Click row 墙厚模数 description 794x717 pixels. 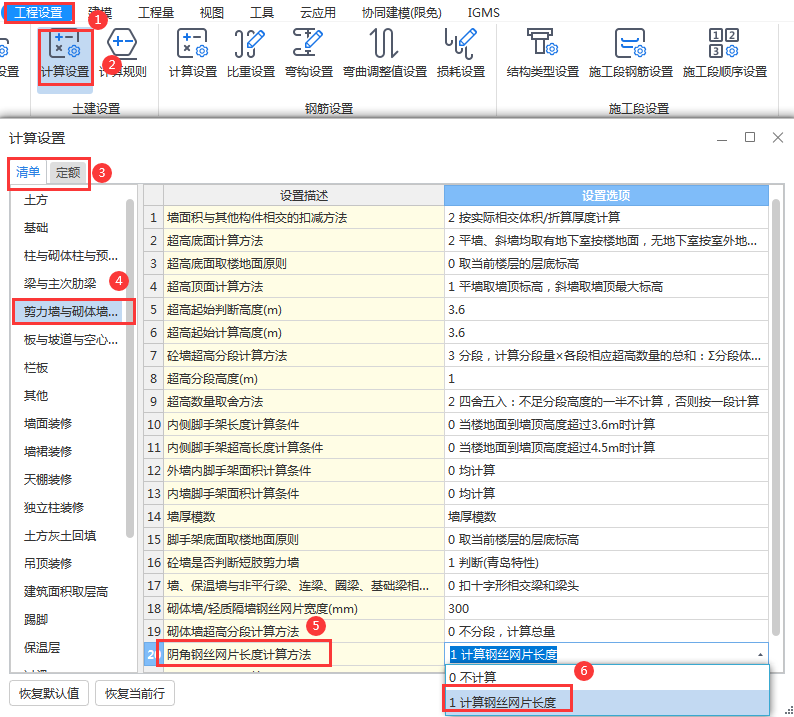click(304, 516)
